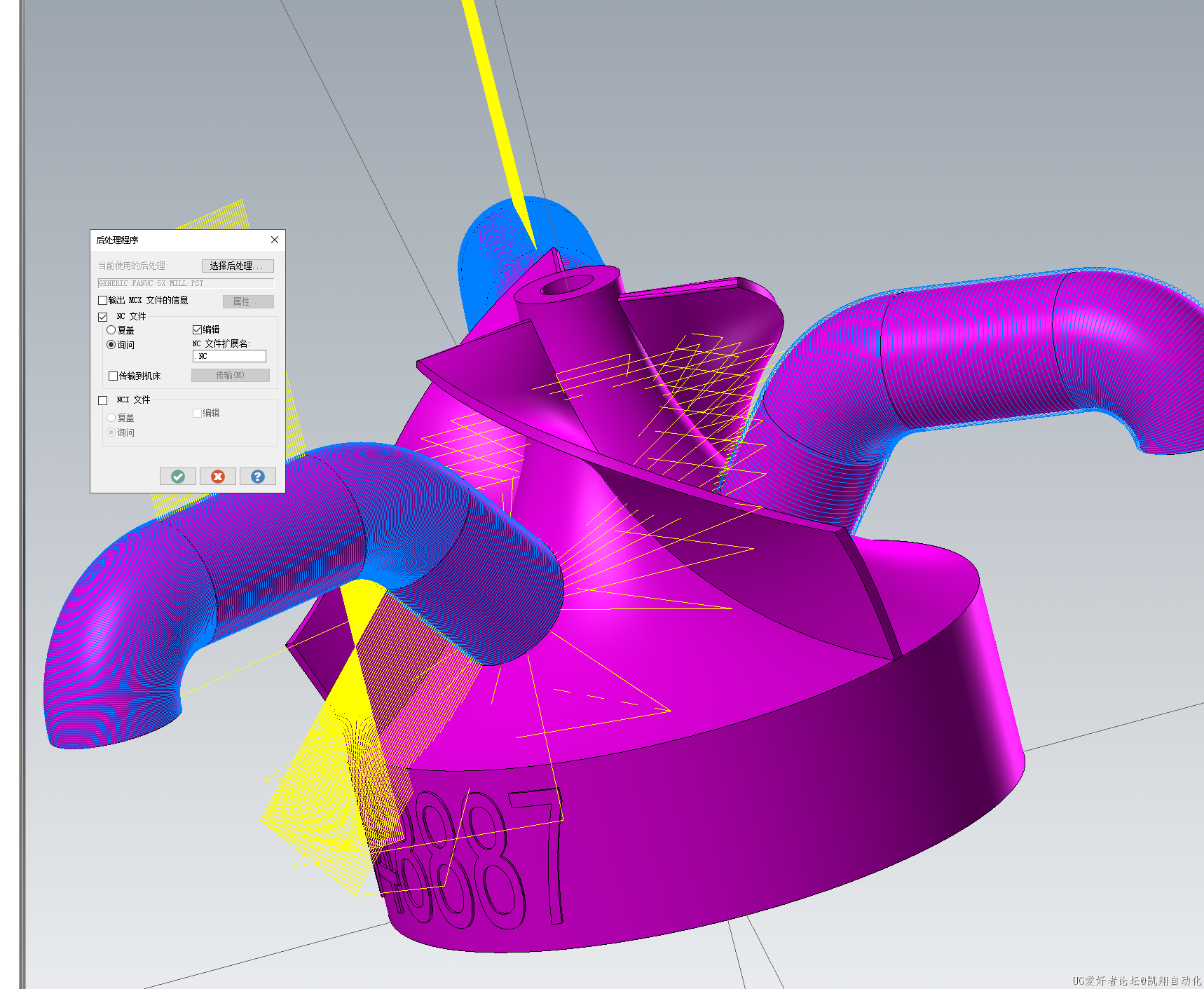Toggle the 编辑 checkbox under NC 文件
This screenshot has height=989, width=1204.
[x=198, y=329]
